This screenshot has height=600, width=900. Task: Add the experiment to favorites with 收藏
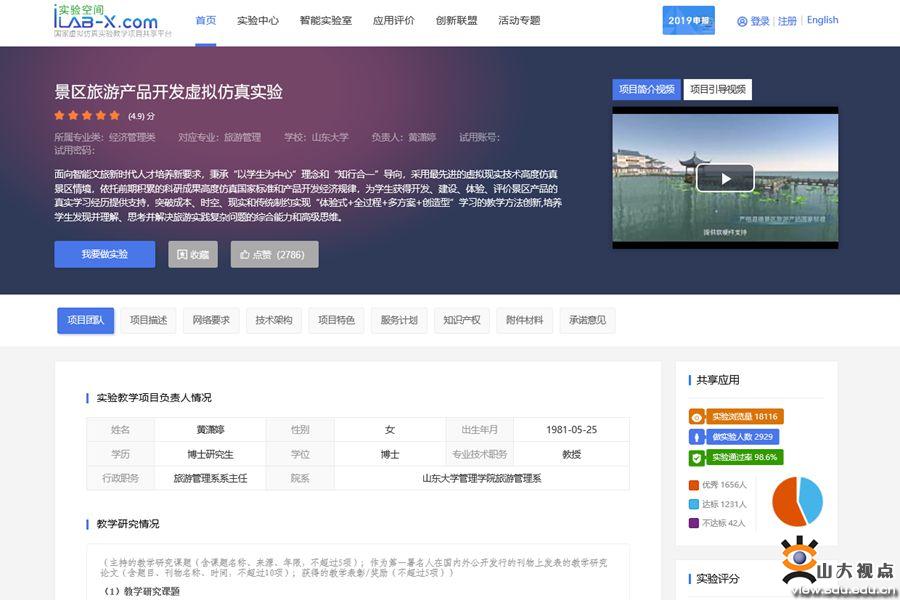[193, 254]
